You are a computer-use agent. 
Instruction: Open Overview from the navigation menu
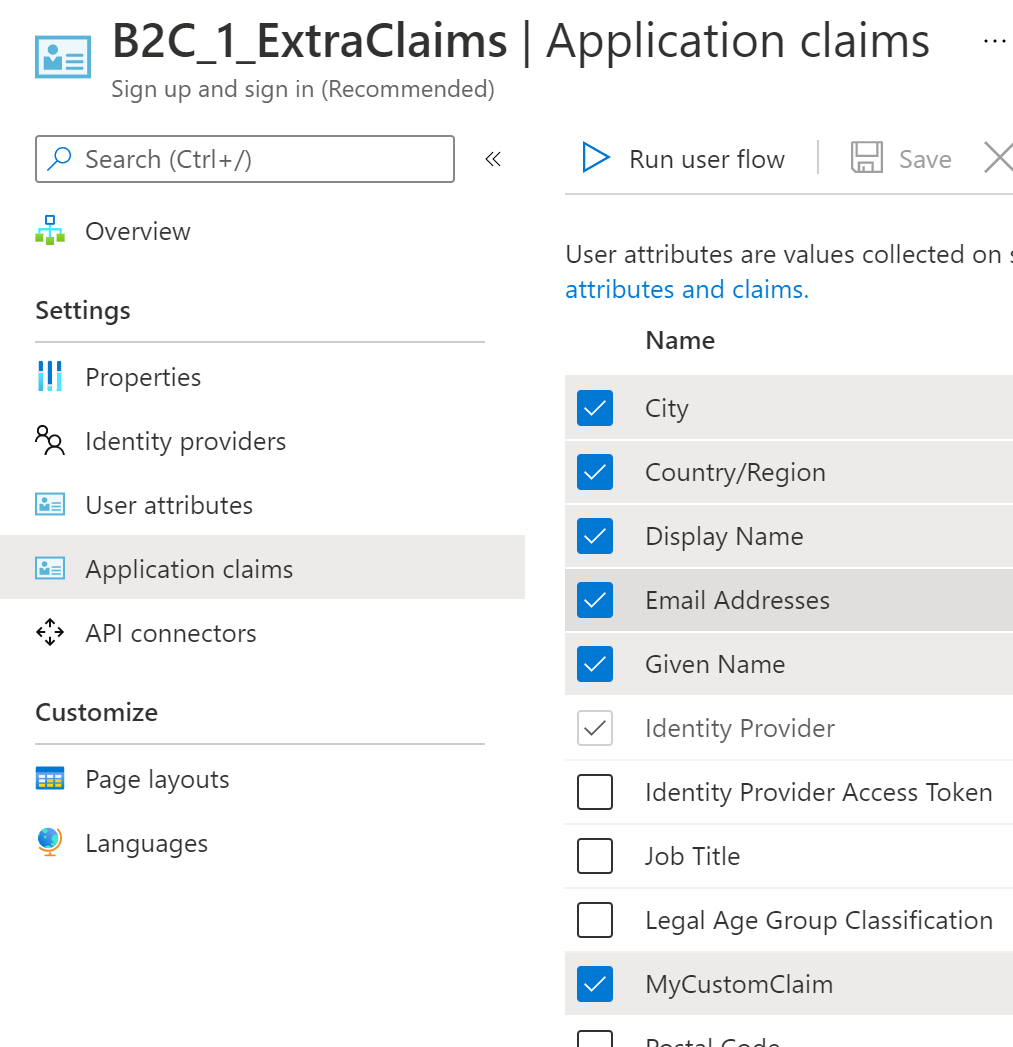click(138, 230)
